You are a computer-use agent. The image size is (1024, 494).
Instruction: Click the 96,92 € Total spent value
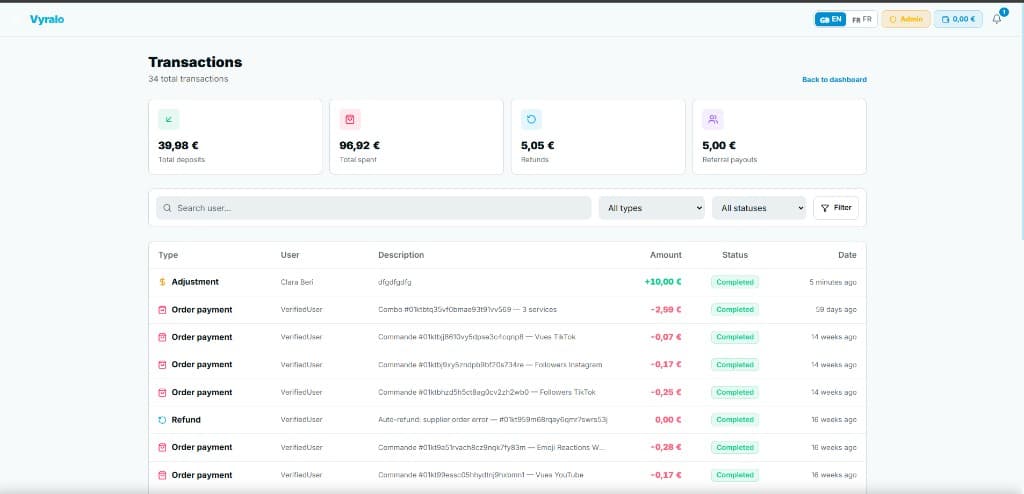pyautogui.click(x=359, y=146)
